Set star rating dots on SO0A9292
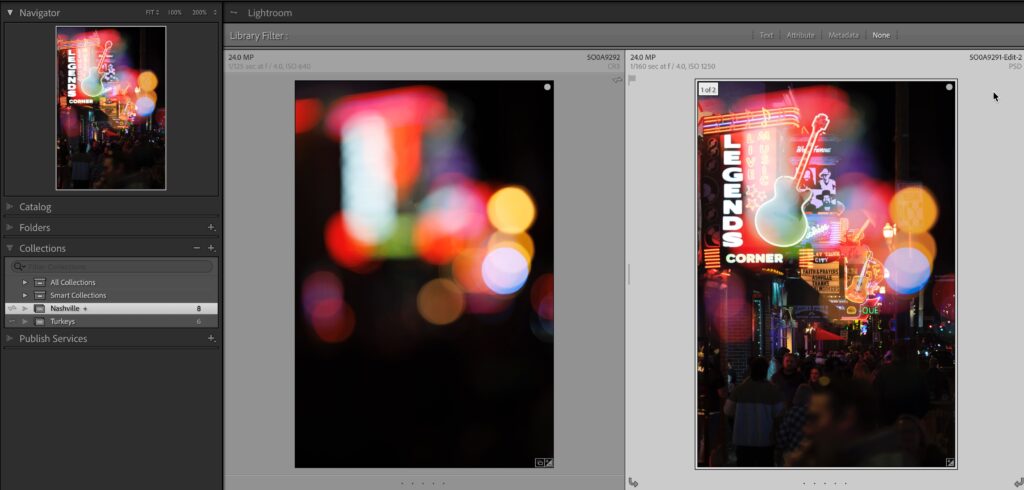 [x=423, y=483]
